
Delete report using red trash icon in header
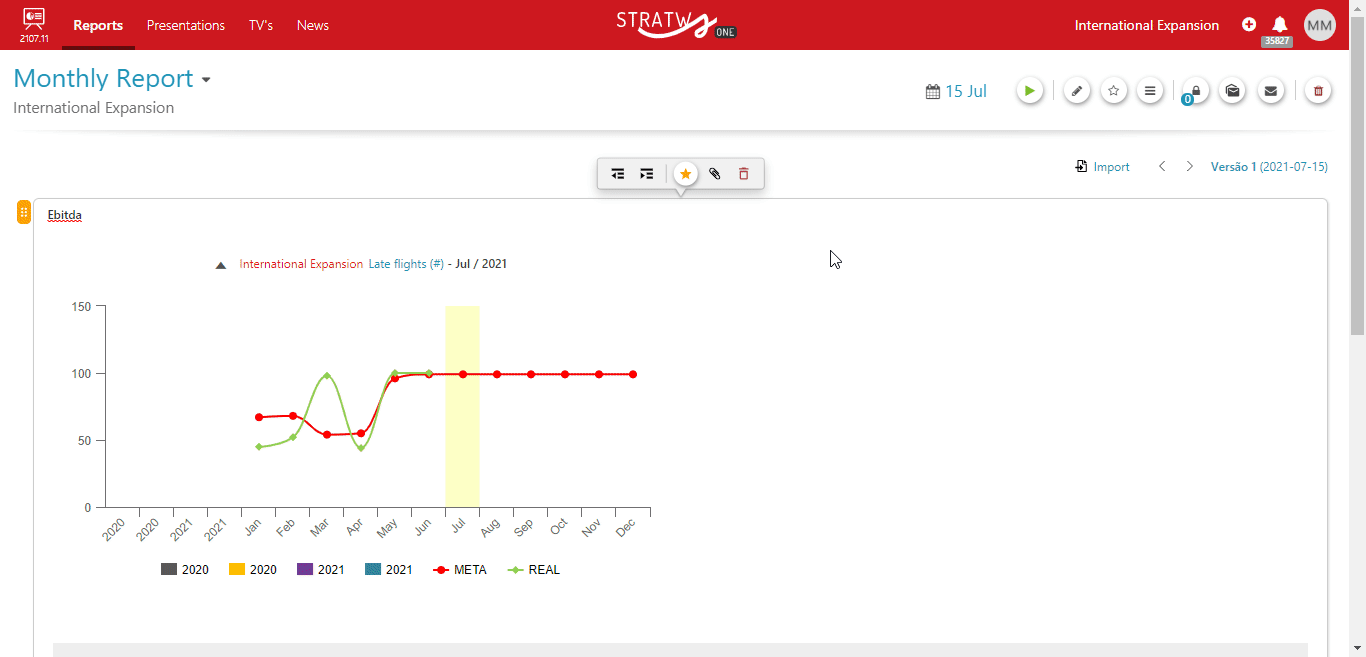[1318, 91]
